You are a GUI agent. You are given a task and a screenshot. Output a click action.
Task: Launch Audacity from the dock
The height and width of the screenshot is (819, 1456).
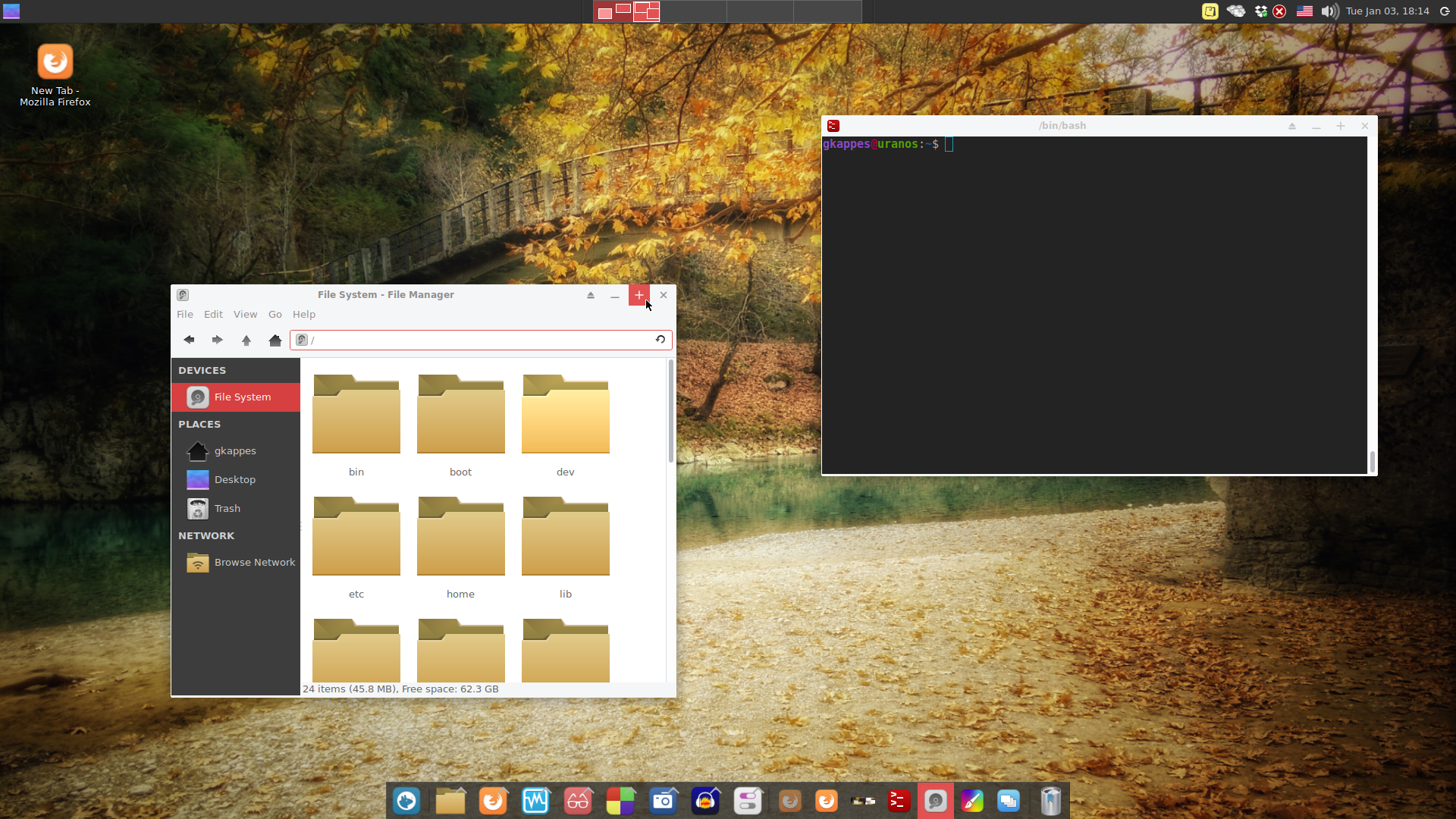click(x=705, y=801)
